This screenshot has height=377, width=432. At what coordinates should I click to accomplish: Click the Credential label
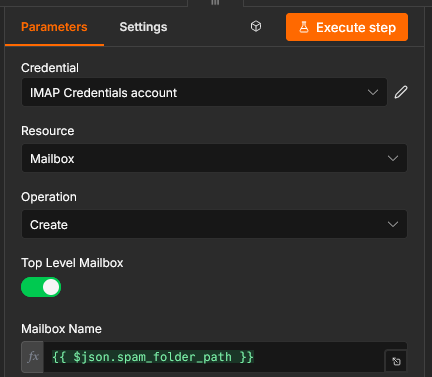[50, 68]
